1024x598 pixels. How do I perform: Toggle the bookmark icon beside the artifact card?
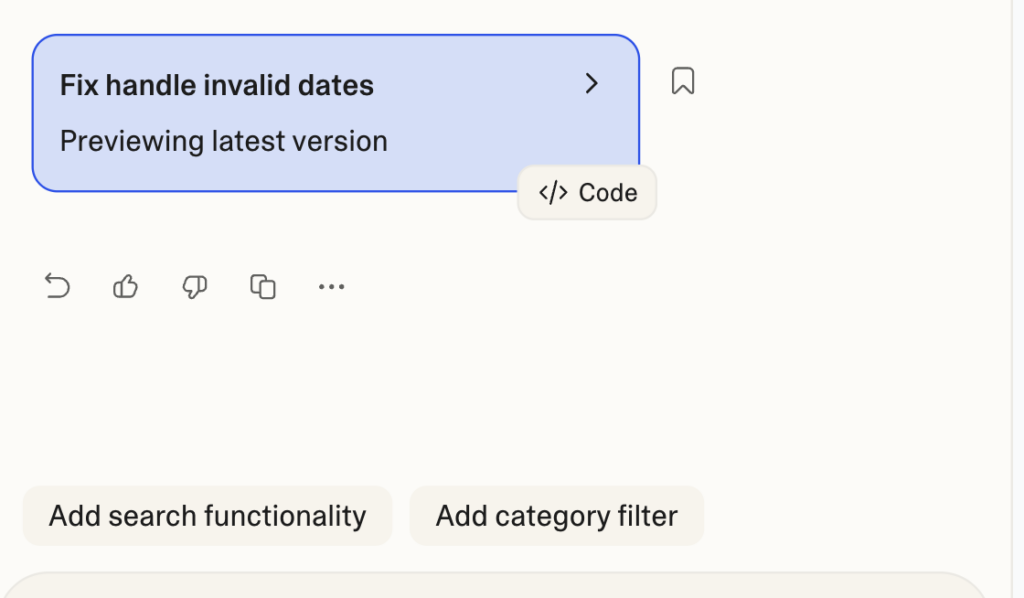pyautogui.click(x=683, y=81)
